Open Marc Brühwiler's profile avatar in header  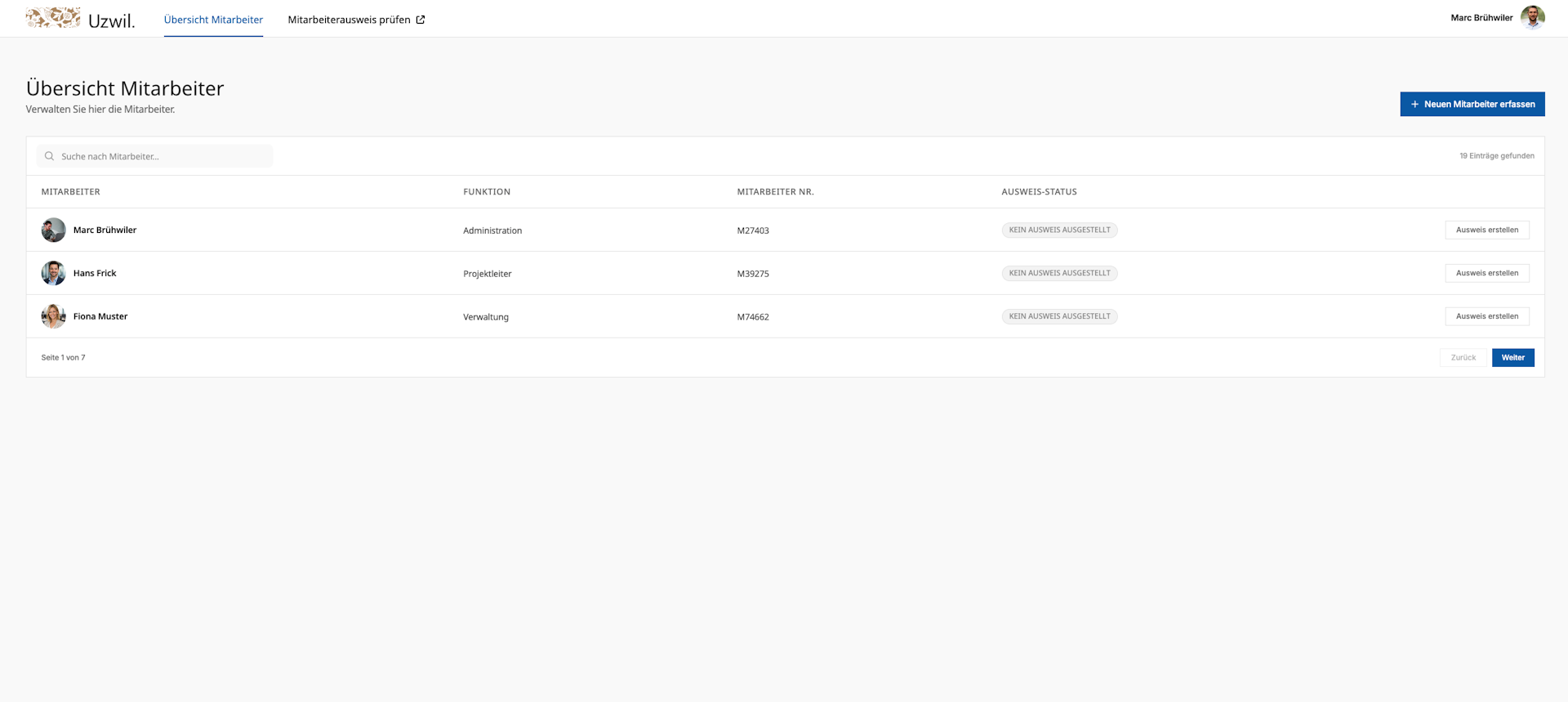[x=1532, y=17]
